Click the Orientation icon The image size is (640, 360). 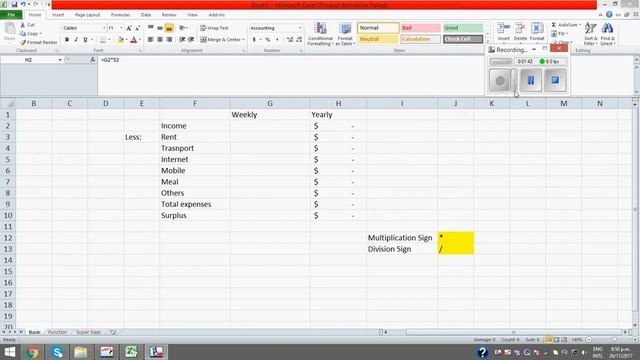tap(182, 28)
